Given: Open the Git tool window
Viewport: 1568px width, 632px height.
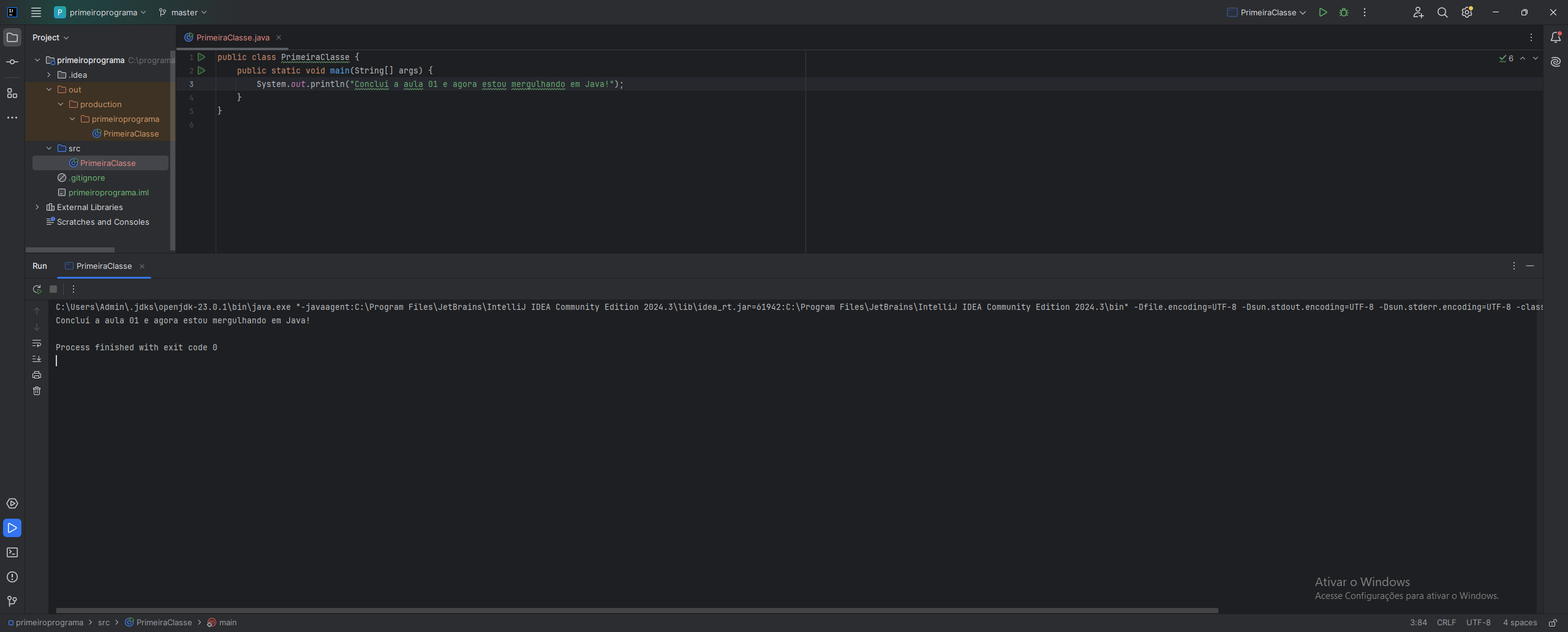Looking at the screenshot, I should [x=12, y=601].
